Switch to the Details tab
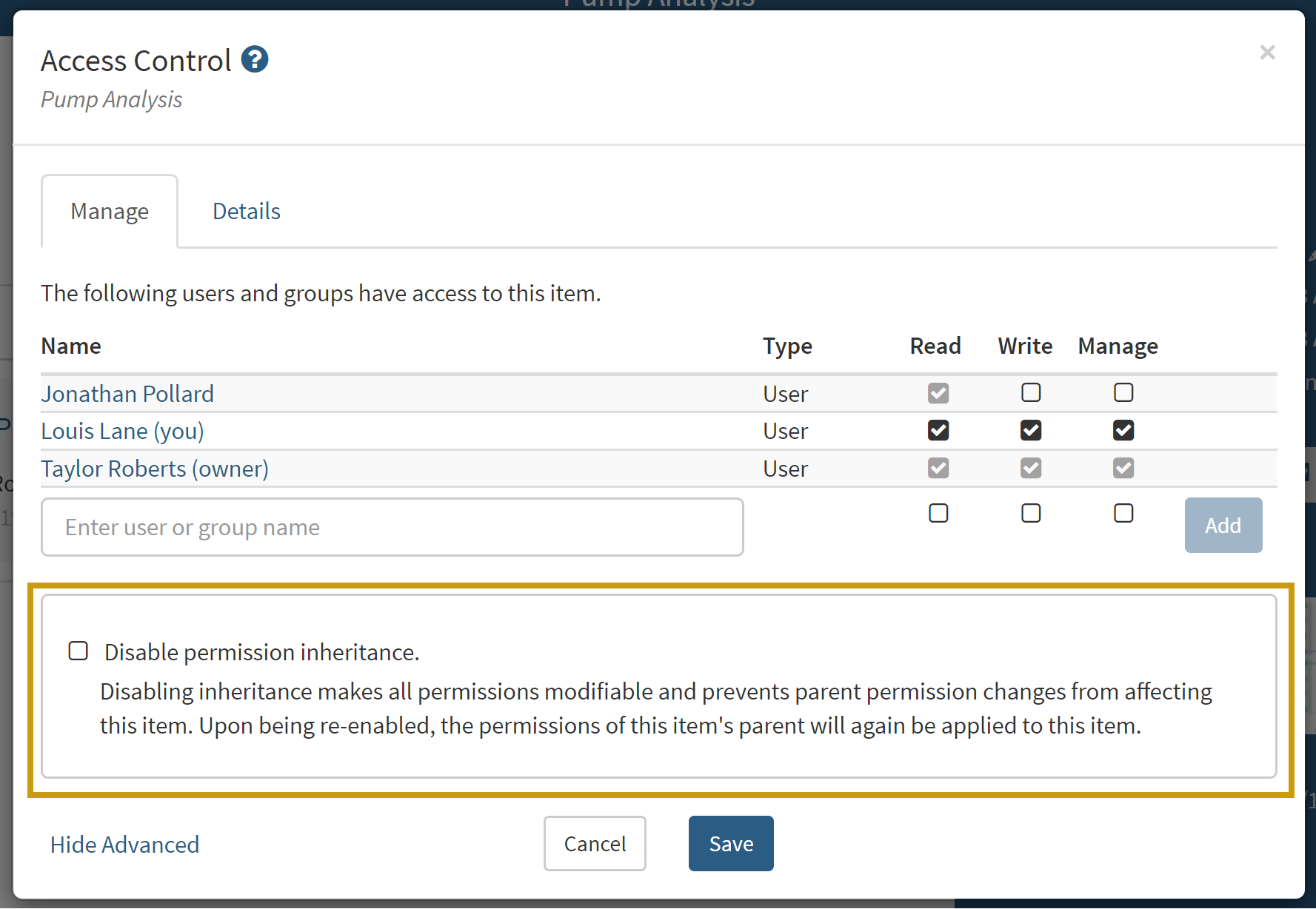 246,212
